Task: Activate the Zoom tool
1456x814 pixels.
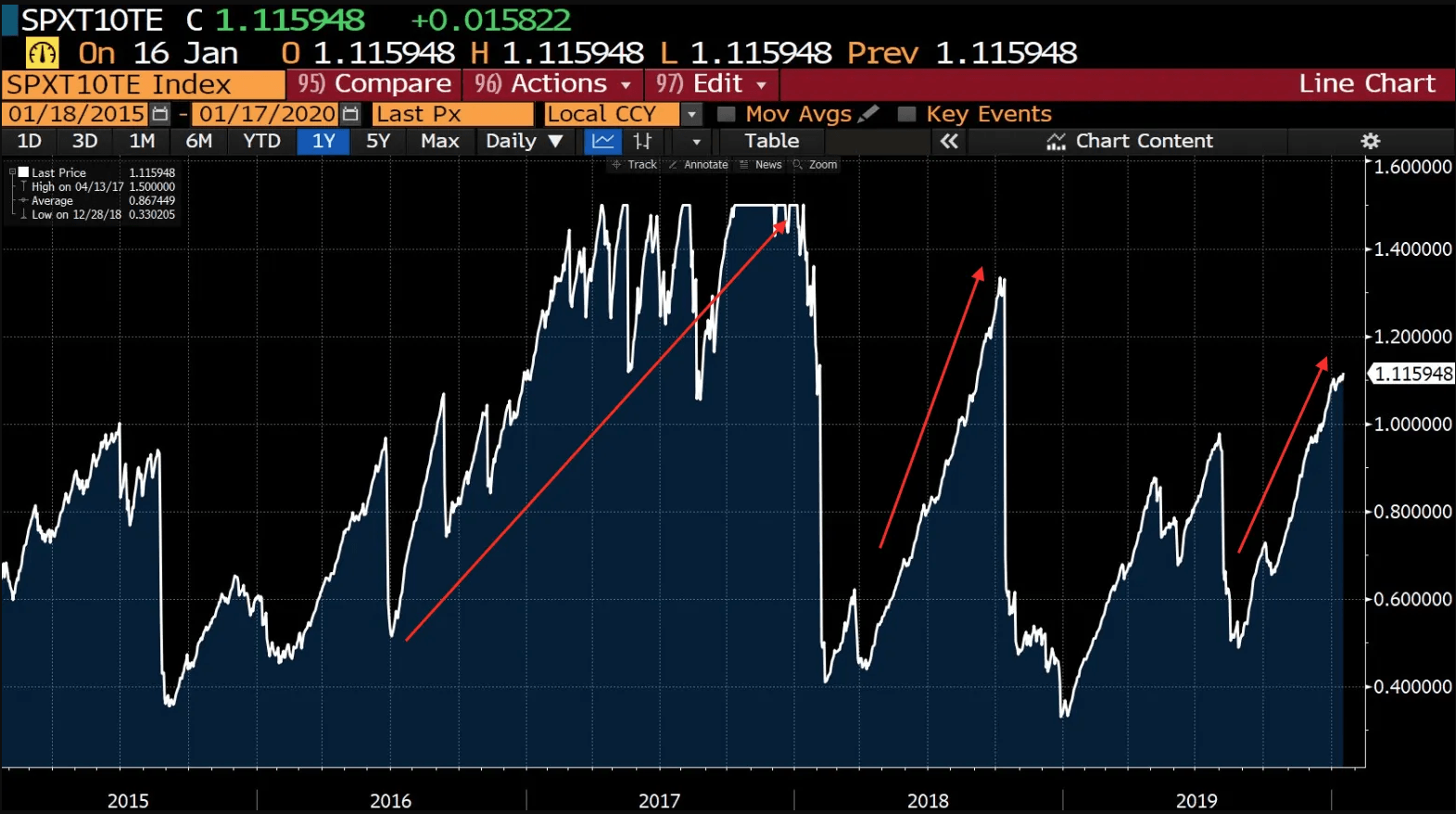Action: [816, 165]
